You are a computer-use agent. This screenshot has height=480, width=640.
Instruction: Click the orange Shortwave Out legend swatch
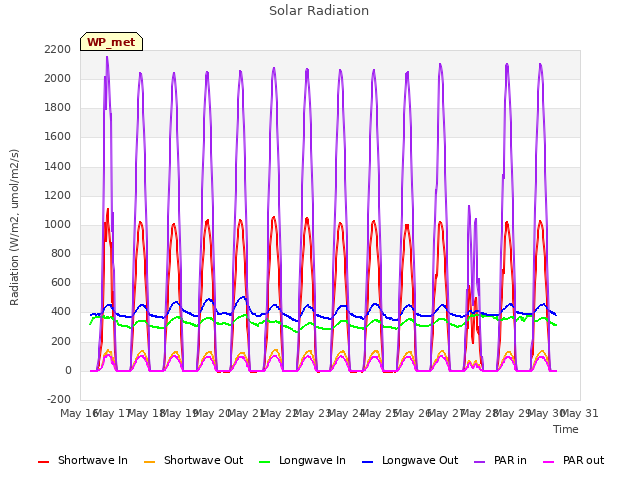pos(150,462)
